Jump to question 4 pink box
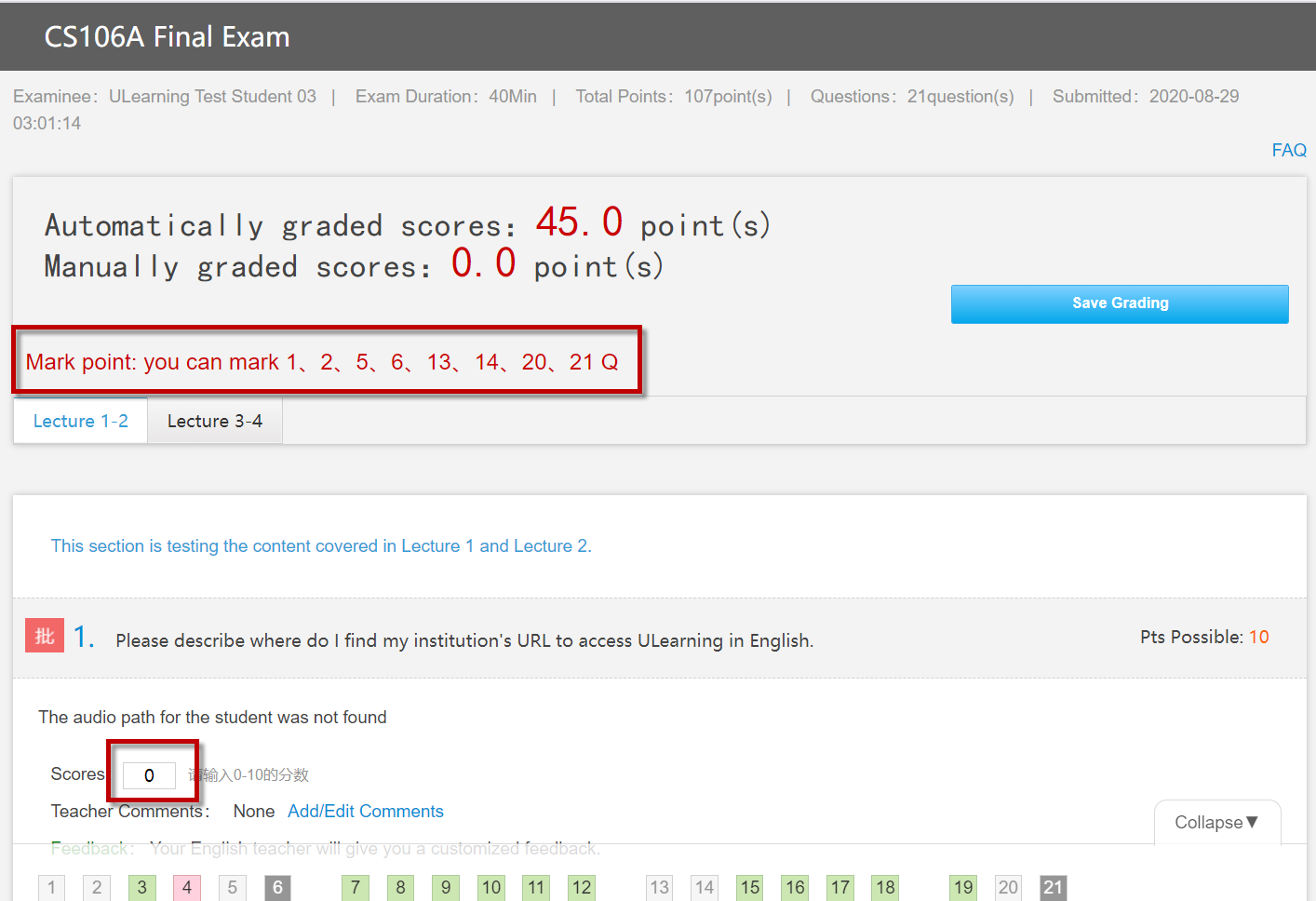The image size is (1316, 901). (187, 888)
